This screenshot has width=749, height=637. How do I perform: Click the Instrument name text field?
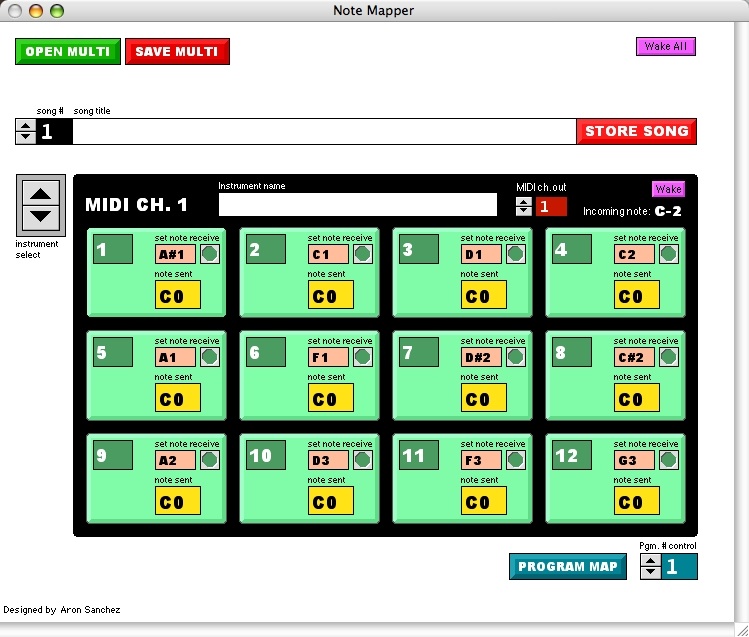coord(357,205)
